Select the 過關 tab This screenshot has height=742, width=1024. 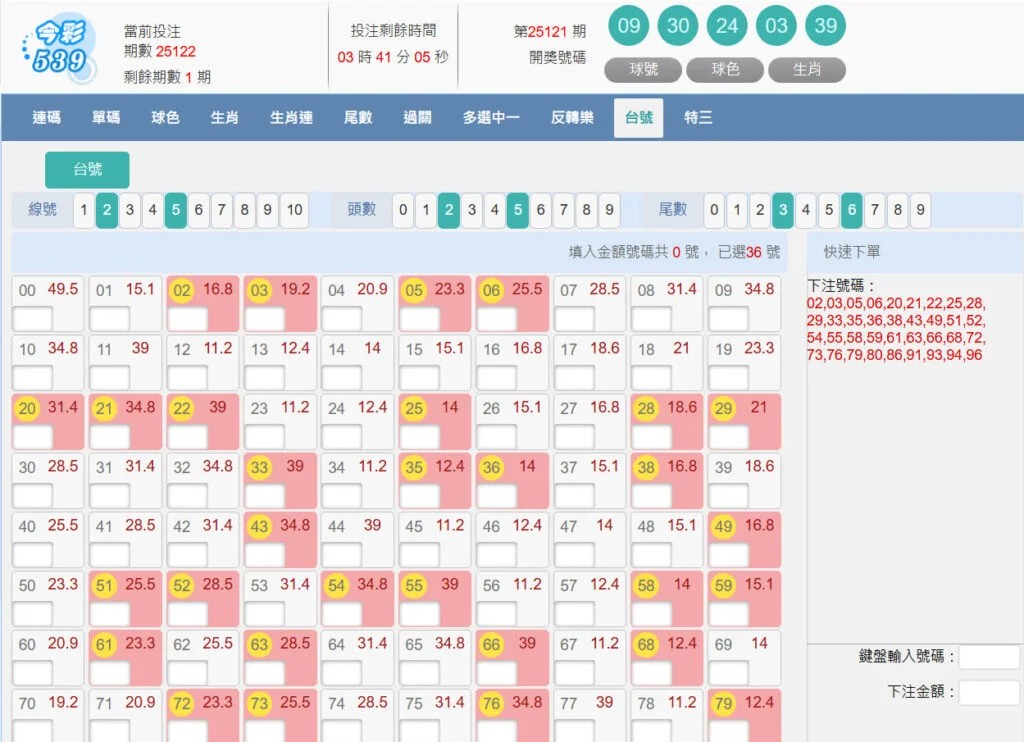pyautogui.click(x=417, y=117)
